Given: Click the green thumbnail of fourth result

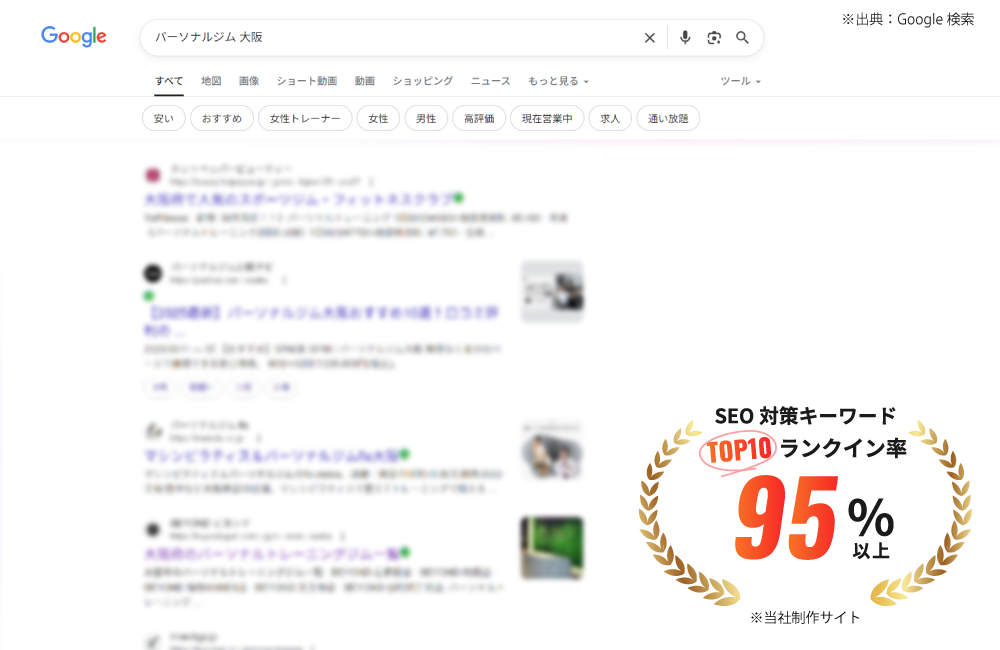Looking at the screenshot, I should [x=552, y=547].
